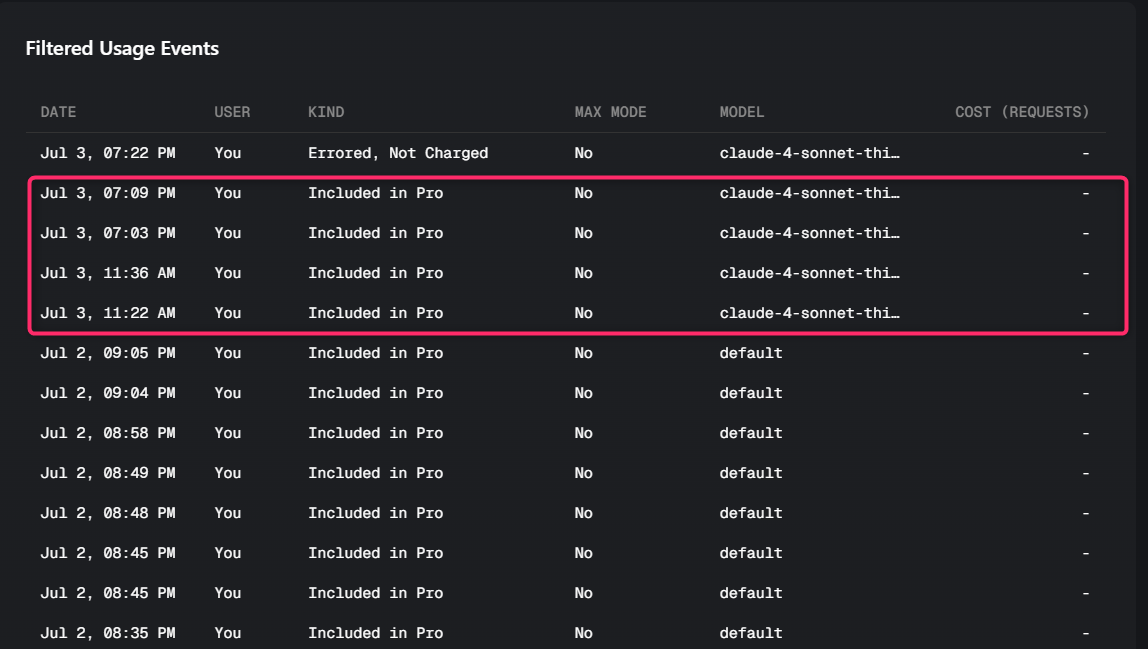Select the Jul 2, 09:05 PM event date

(108, 353)
